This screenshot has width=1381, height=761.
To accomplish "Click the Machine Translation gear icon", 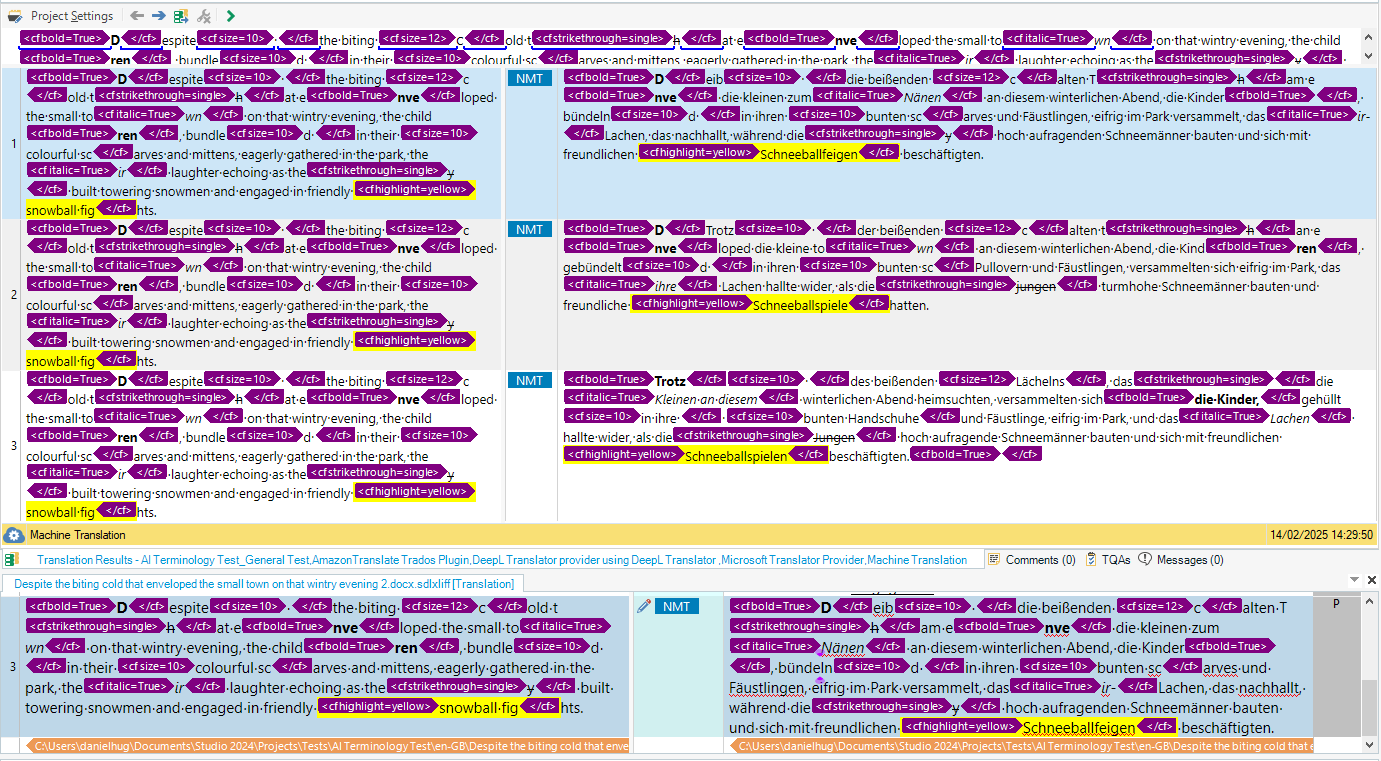I will 14,535.
